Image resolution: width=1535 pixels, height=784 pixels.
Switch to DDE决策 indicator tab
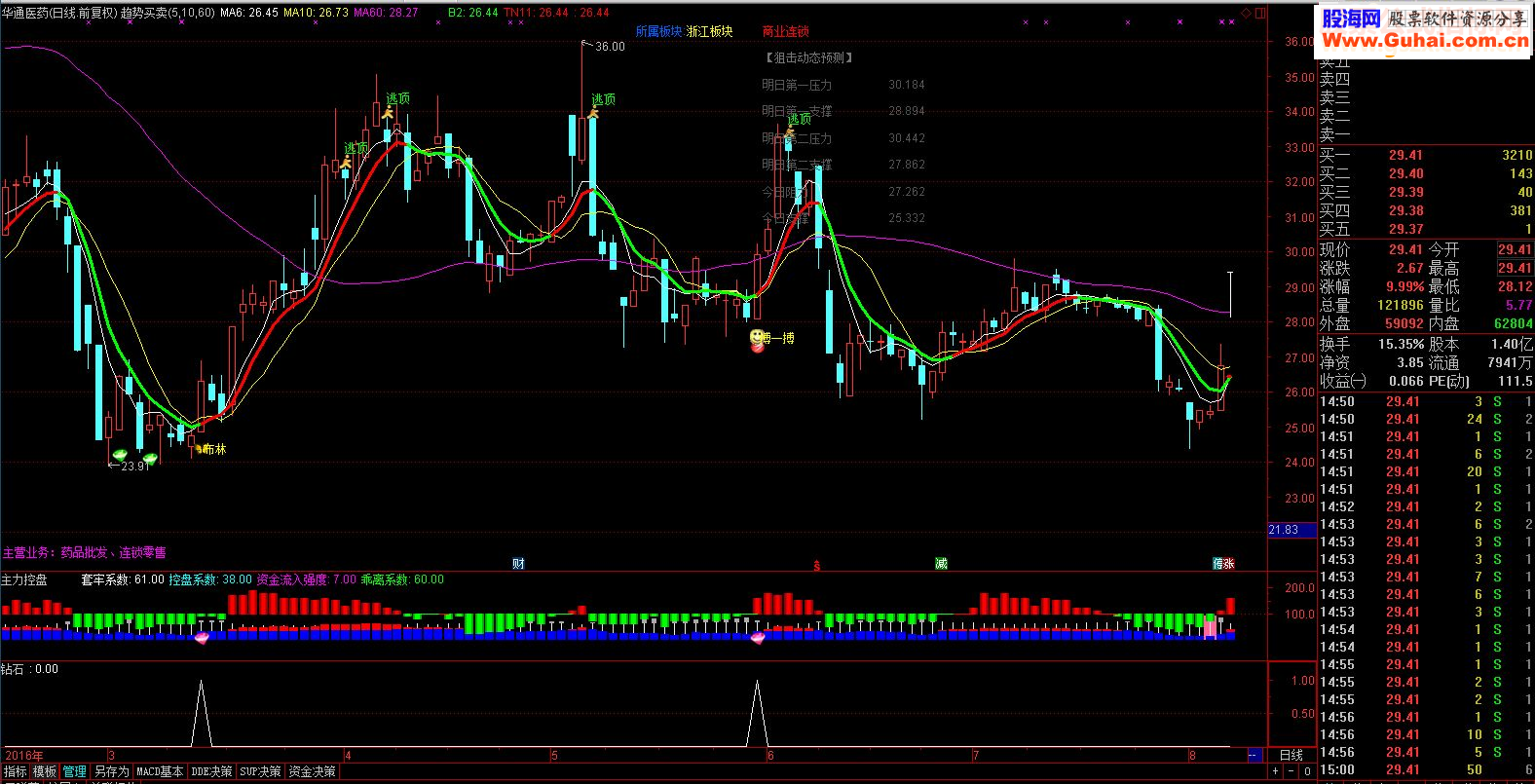211,771
